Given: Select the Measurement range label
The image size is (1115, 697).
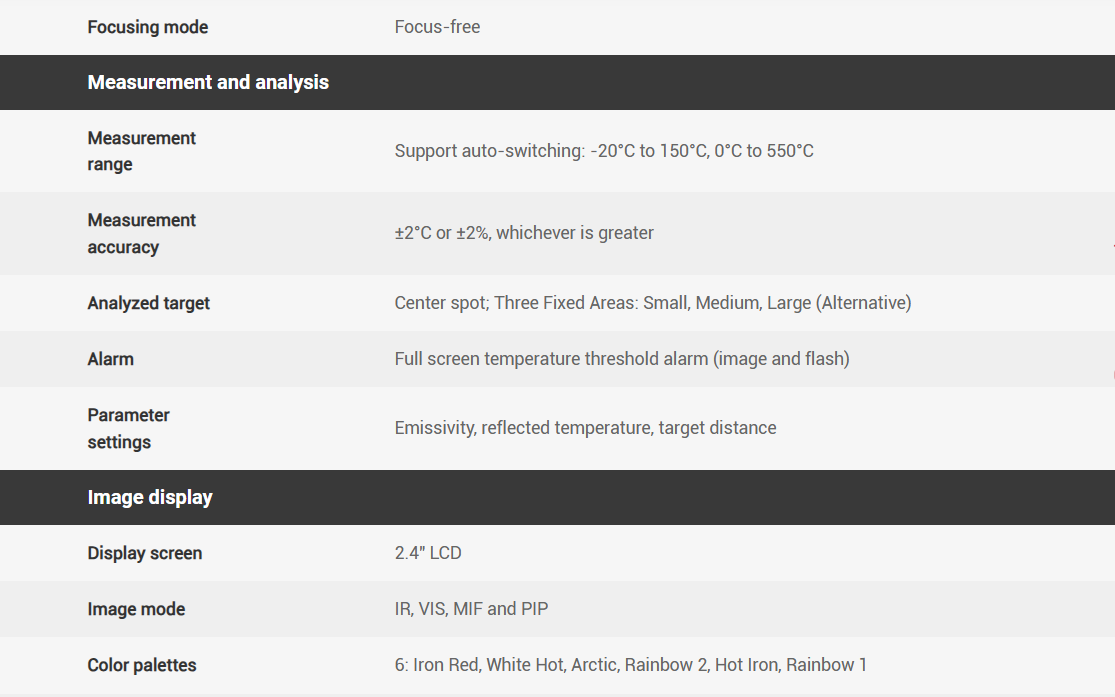Looking at the screenshot, I should click(141, 151).
